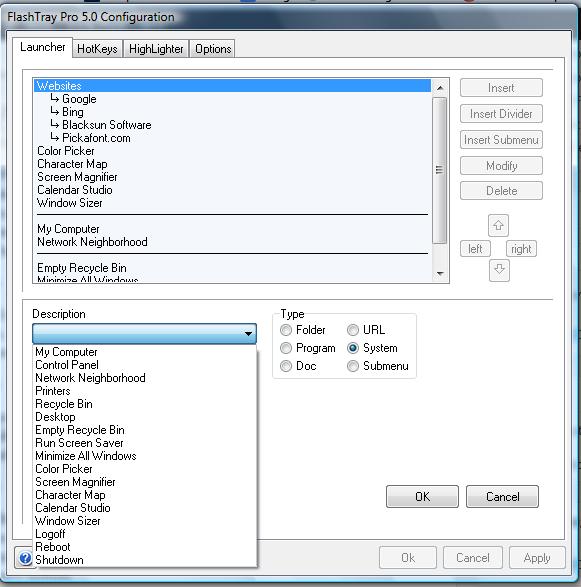Open the Options tab
This screenshot has width=581, height=587.
[x=213, y=49]
